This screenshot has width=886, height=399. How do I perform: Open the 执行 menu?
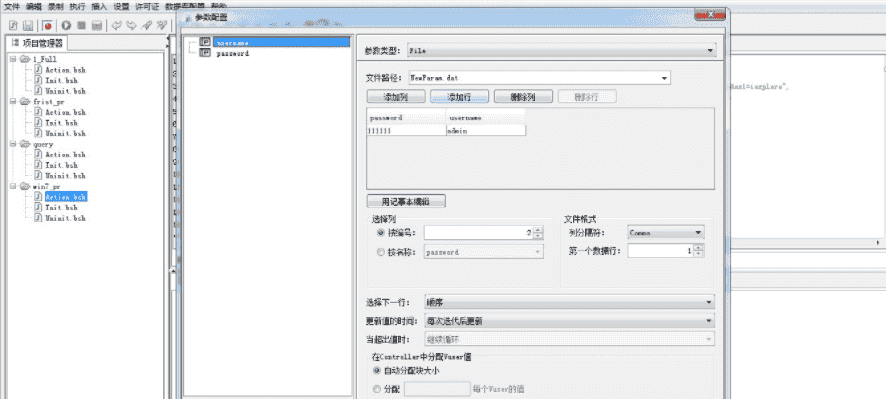click(77, 7)
